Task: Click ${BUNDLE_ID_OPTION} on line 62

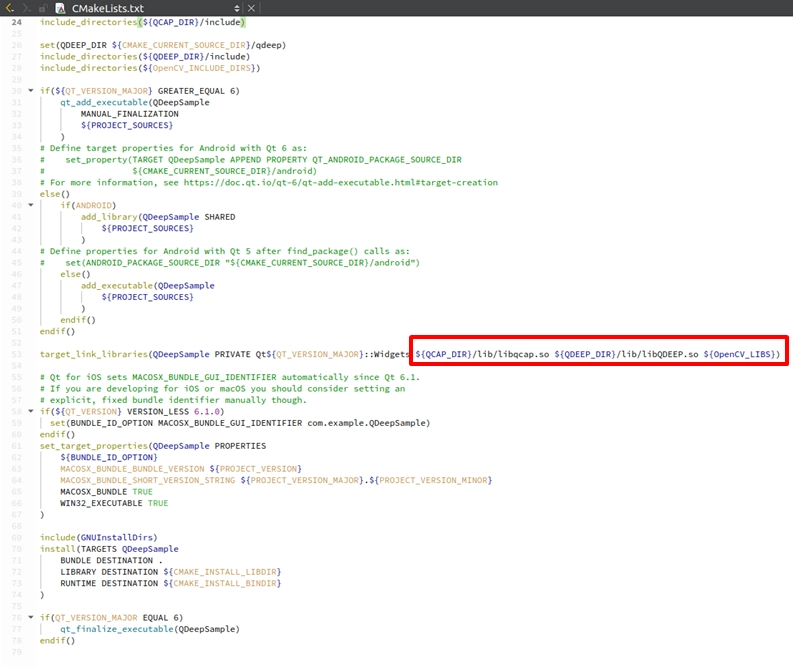Action: [109, 458]
